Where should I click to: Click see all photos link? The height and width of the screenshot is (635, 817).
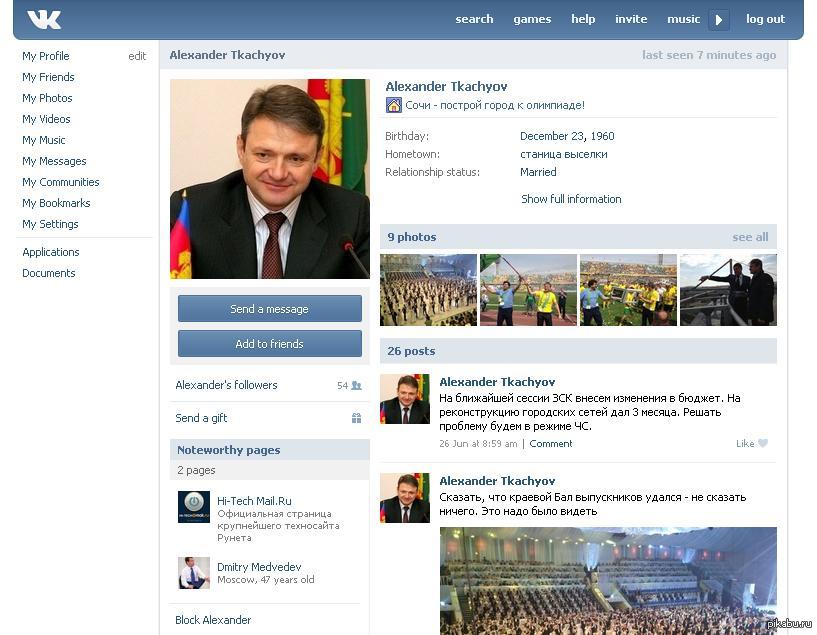[750, 237]
